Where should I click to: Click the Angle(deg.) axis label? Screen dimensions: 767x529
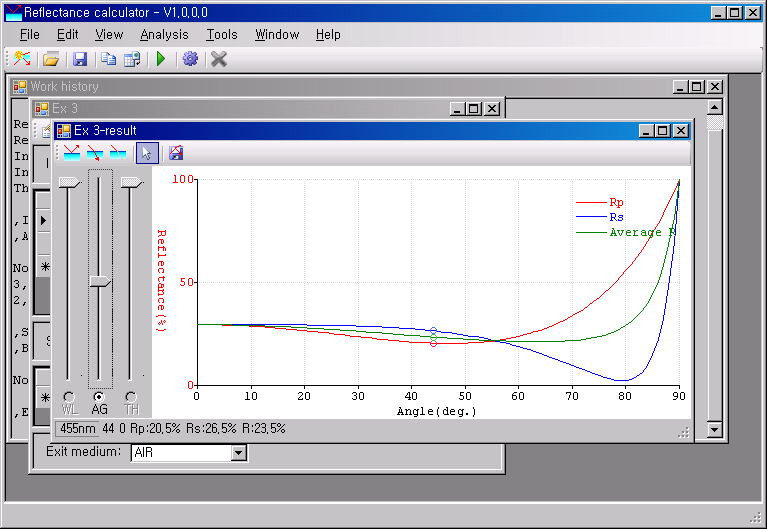436,412
